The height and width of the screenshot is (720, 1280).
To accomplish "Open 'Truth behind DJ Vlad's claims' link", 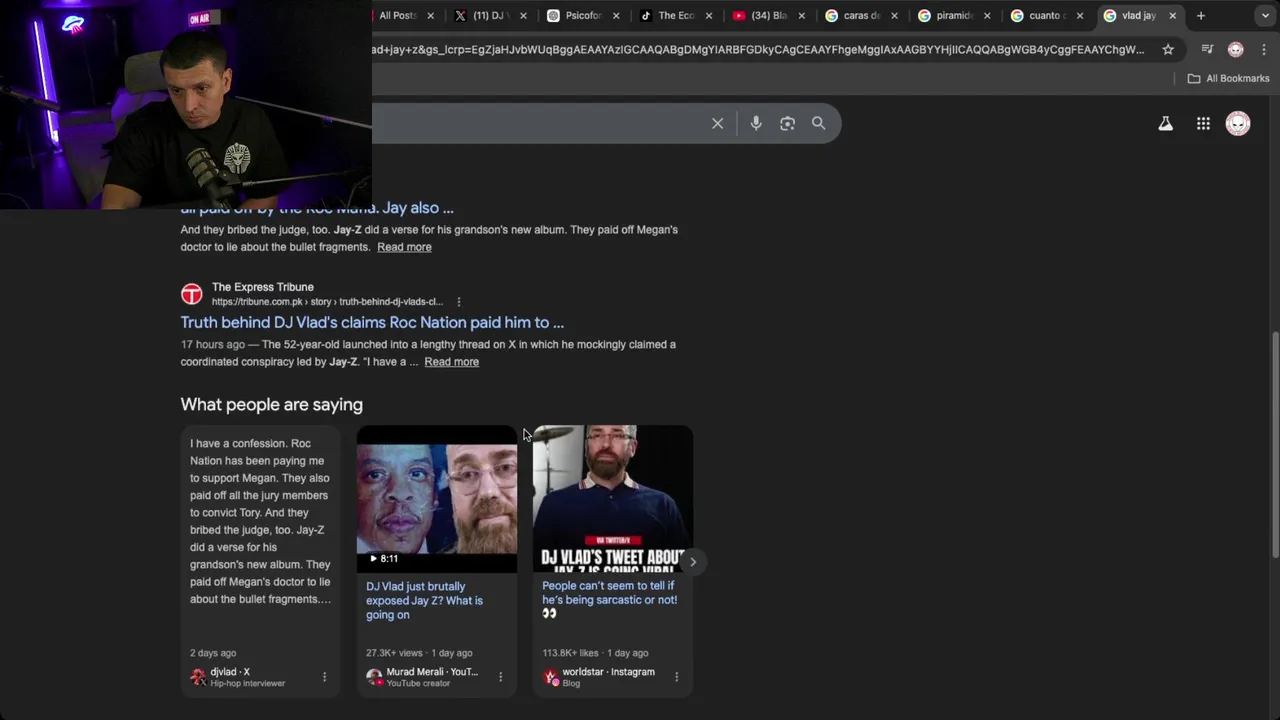I will tap(372, 322).
